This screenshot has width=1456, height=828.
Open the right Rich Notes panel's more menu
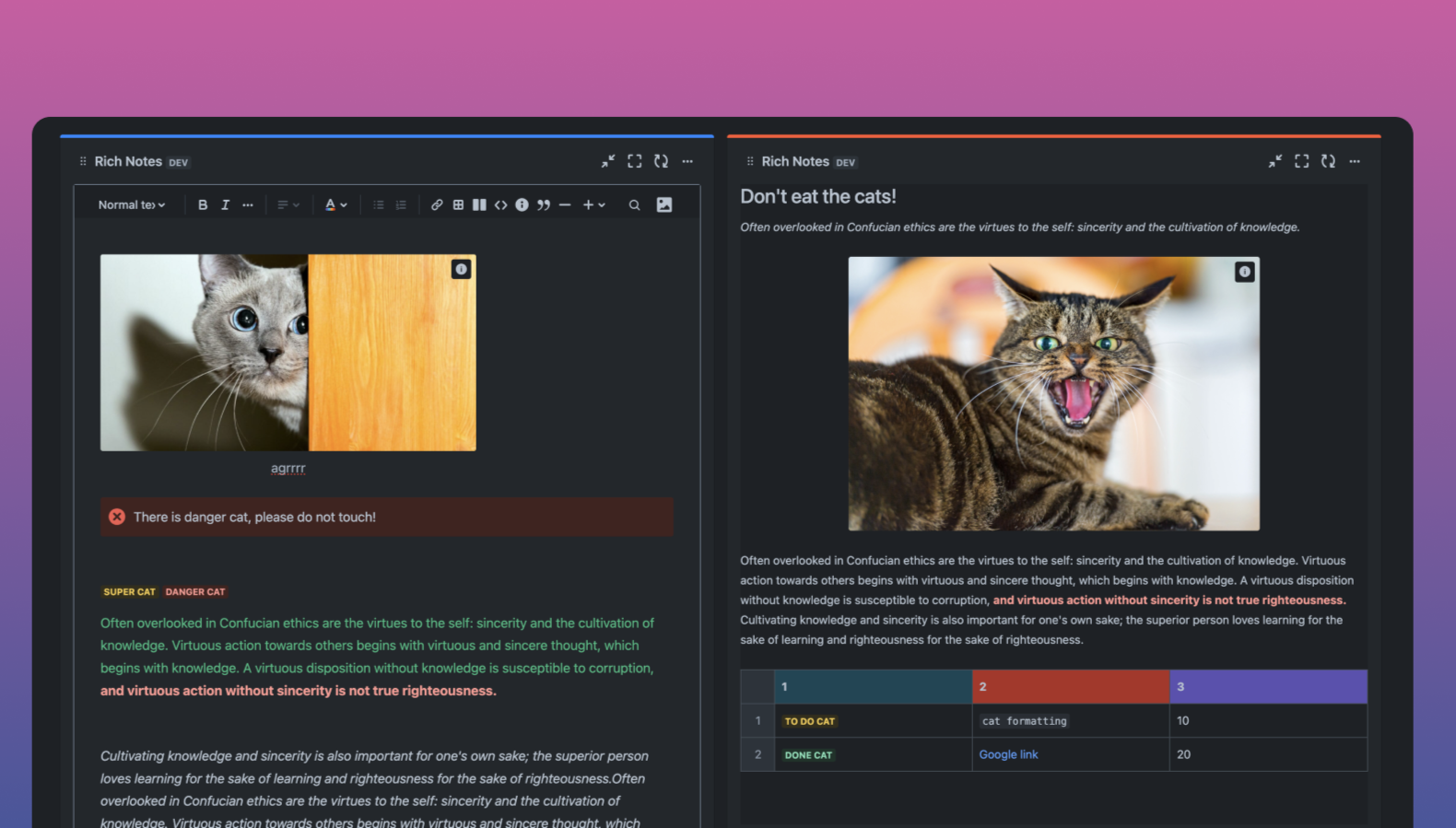point(1355,161)
